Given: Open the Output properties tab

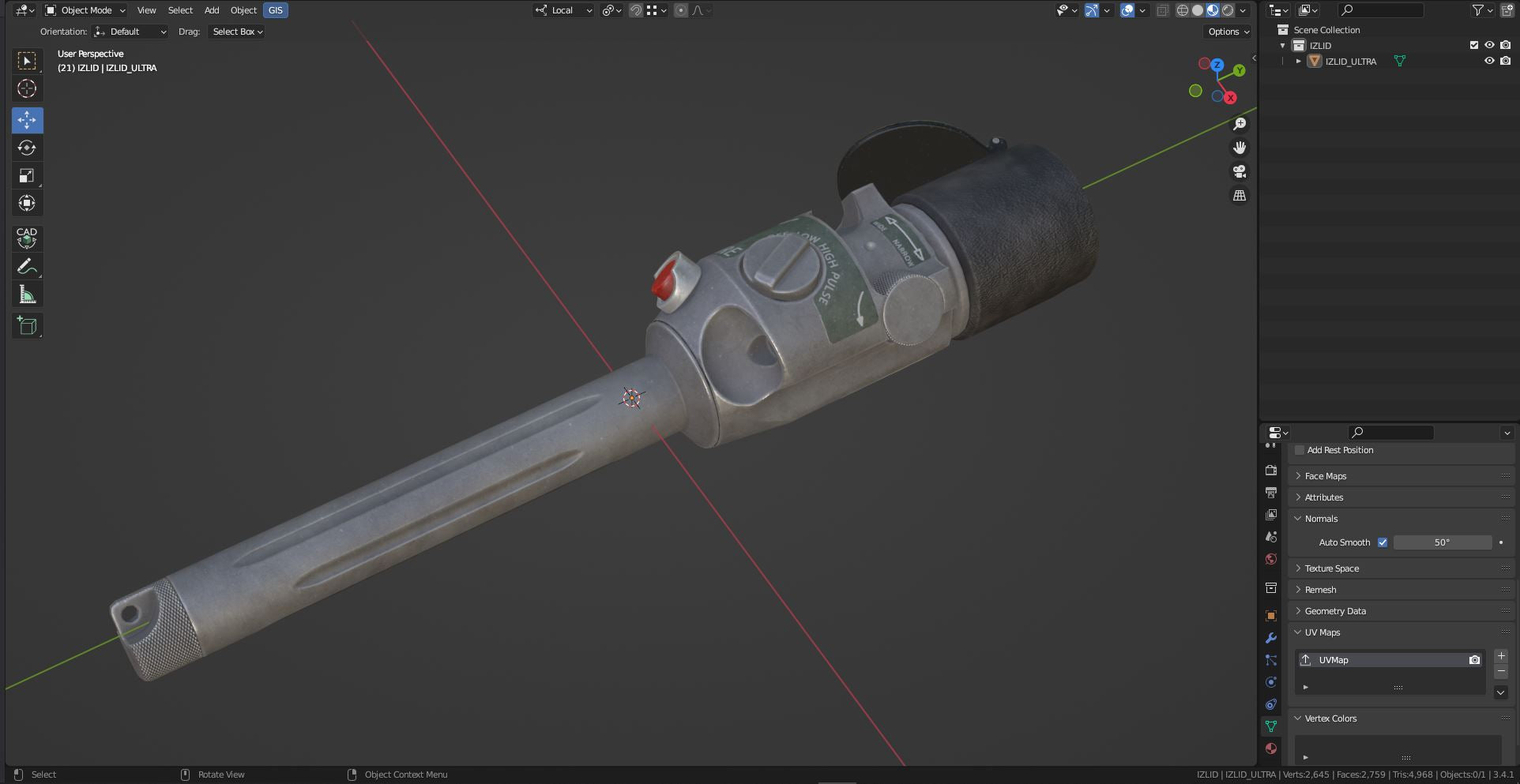Looking at the screenshot, I should click(x=1271, y=492).
